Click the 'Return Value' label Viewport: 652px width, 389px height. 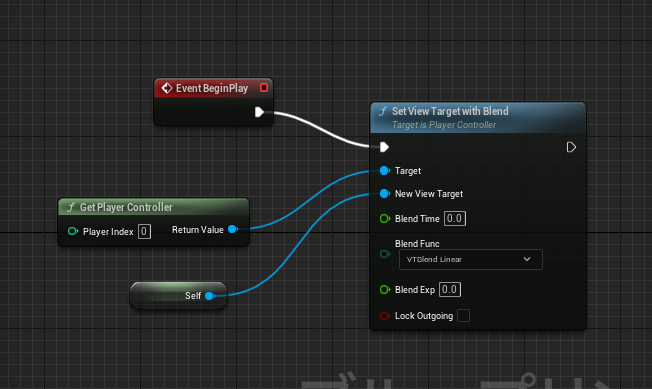pos(198,229)
